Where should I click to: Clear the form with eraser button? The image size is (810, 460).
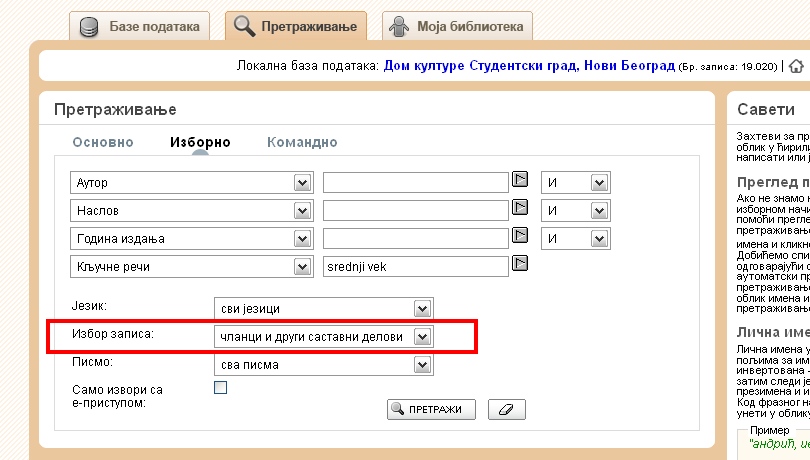[x=507, y=409]
